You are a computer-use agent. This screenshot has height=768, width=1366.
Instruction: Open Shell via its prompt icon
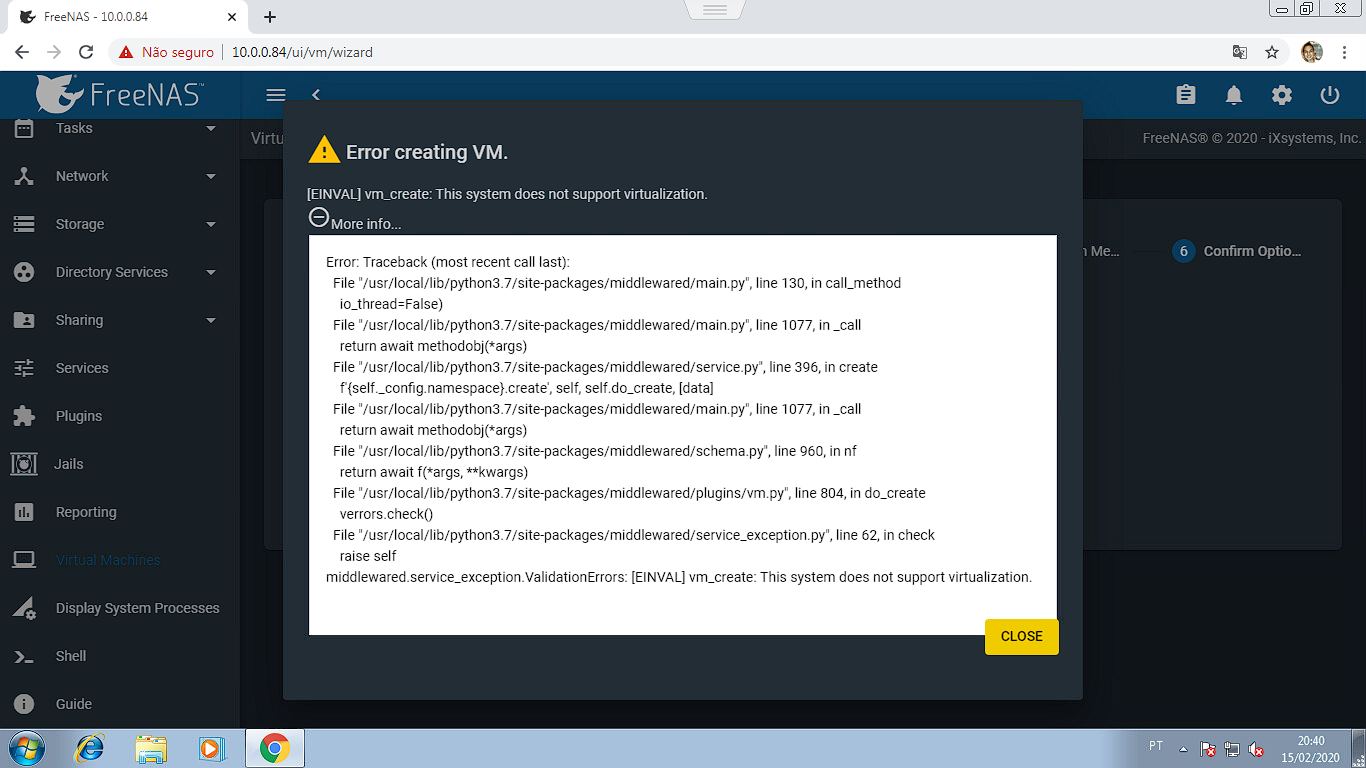24,656
